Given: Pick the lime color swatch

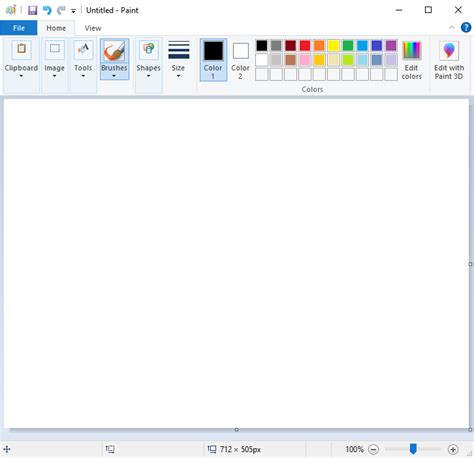Looking at the screenshot, I should pyautogui.click(x=348, y=60).
